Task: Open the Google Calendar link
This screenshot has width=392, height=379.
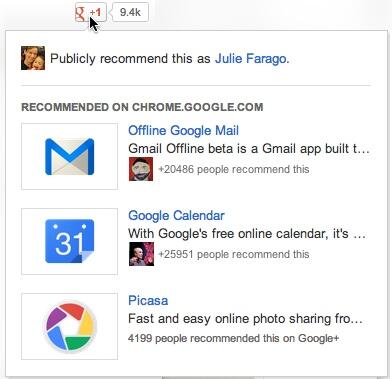Action: point(176,215)
